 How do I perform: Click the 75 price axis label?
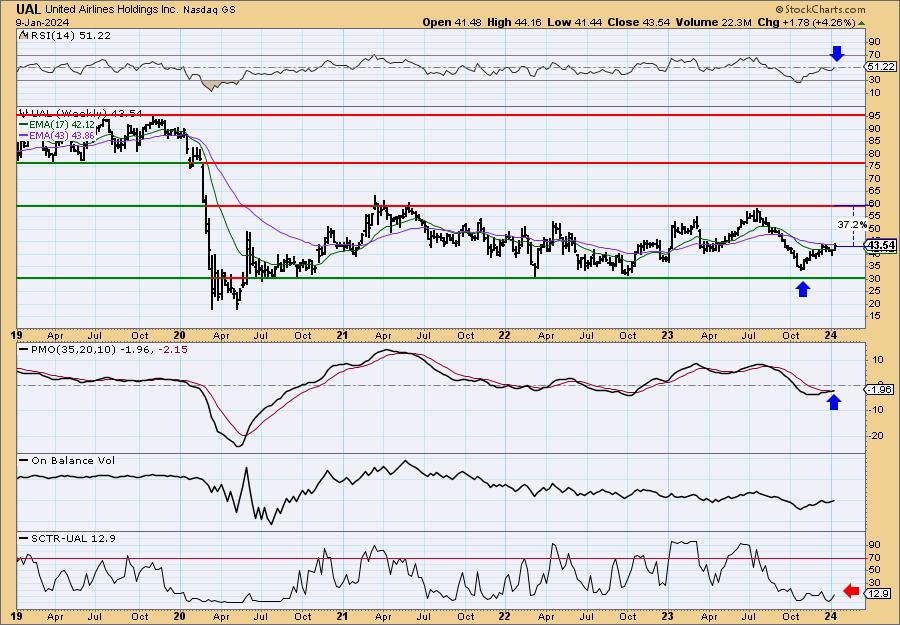point(874,166)
